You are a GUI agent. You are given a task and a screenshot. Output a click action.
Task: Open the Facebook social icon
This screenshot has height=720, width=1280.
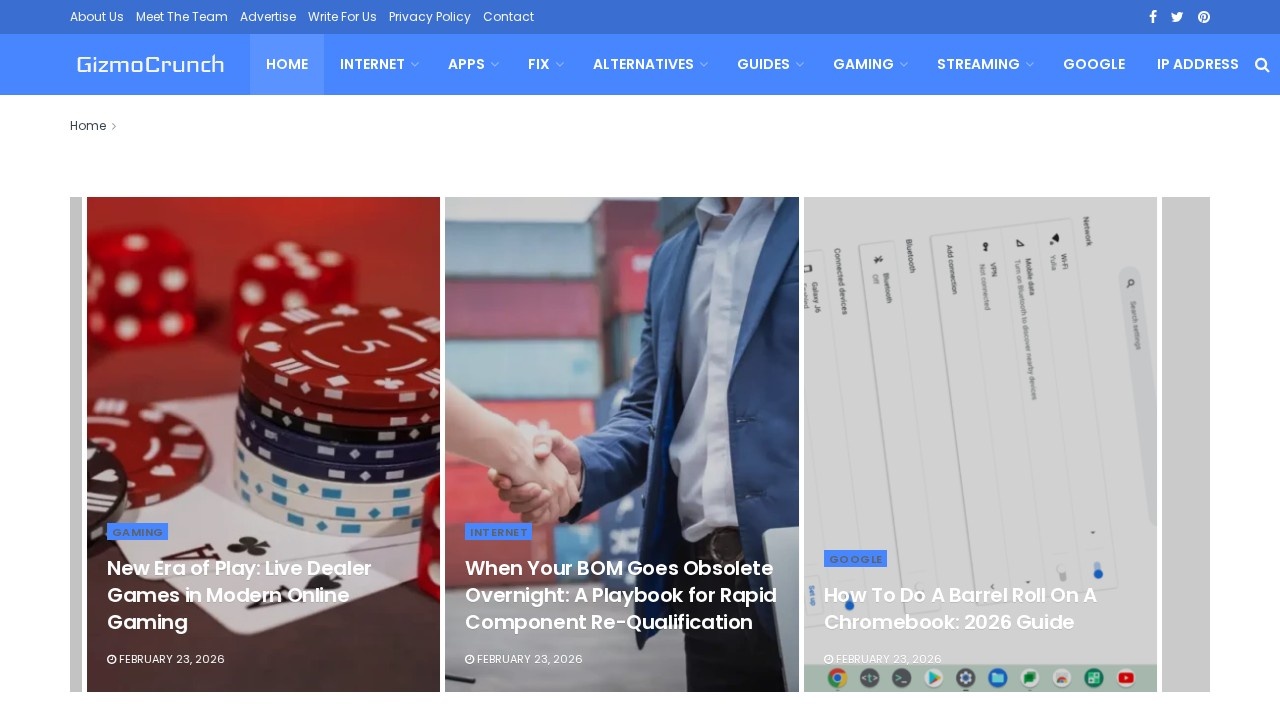[1153, 17]
